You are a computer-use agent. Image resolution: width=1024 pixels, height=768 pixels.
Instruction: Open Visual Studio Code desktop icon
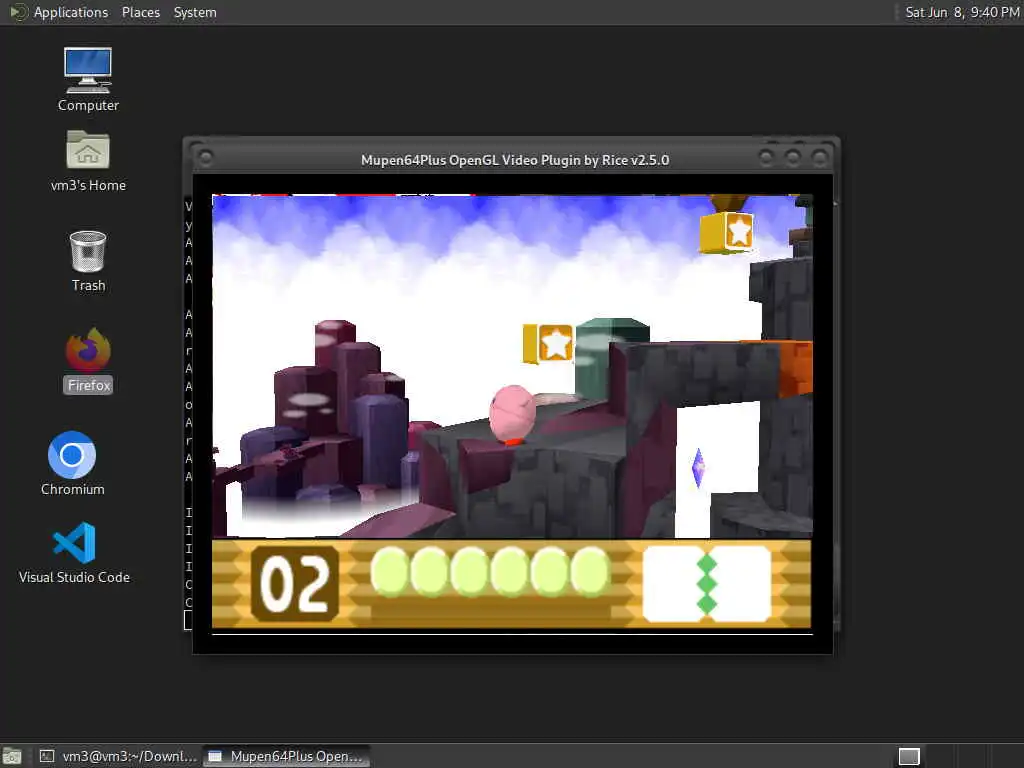pyautogui.click(x=74, y=552)
